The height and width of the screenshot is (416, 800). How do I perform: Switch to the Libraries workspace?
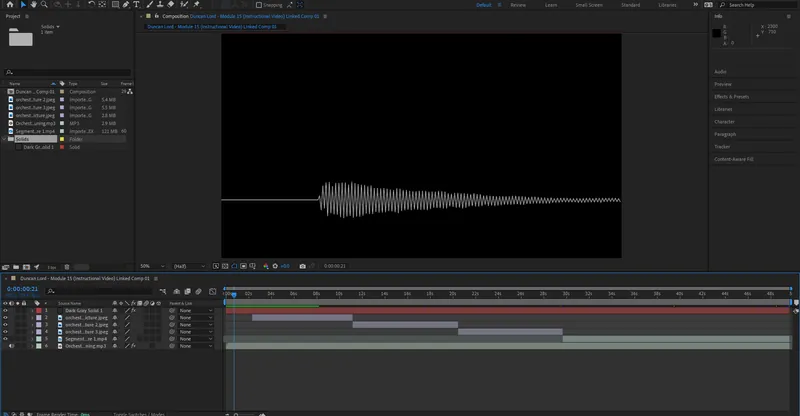point(667,5)
